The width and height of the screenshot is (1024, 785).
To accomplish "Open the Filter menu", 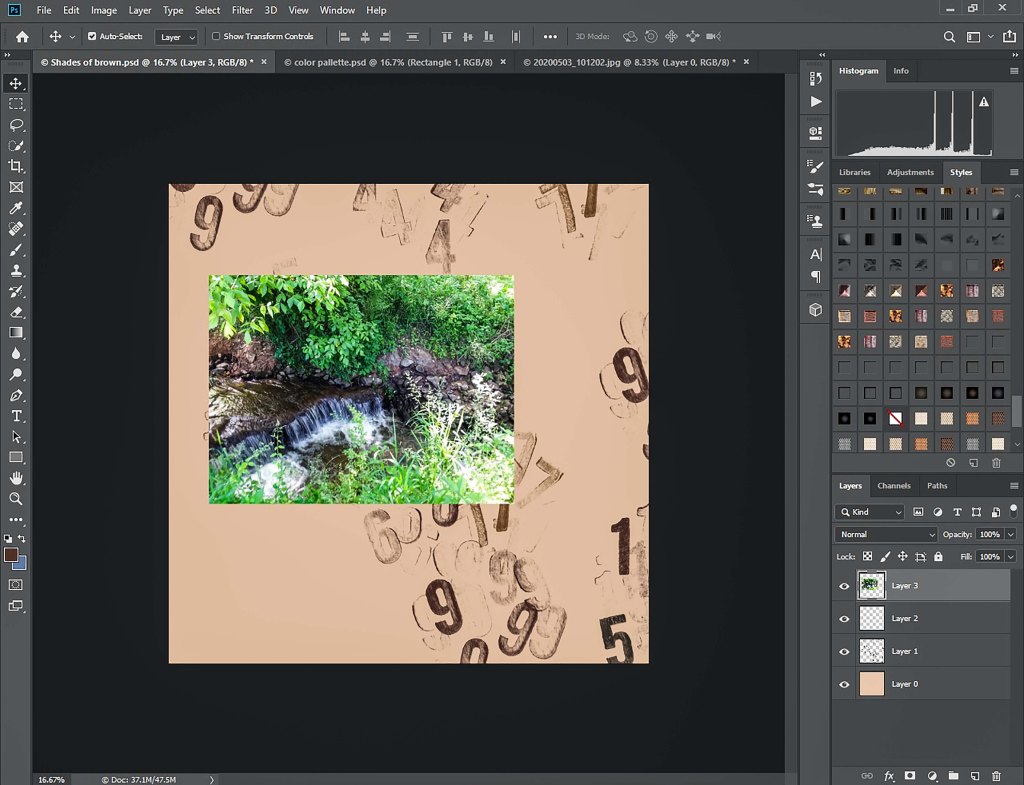I will point(242,10).
